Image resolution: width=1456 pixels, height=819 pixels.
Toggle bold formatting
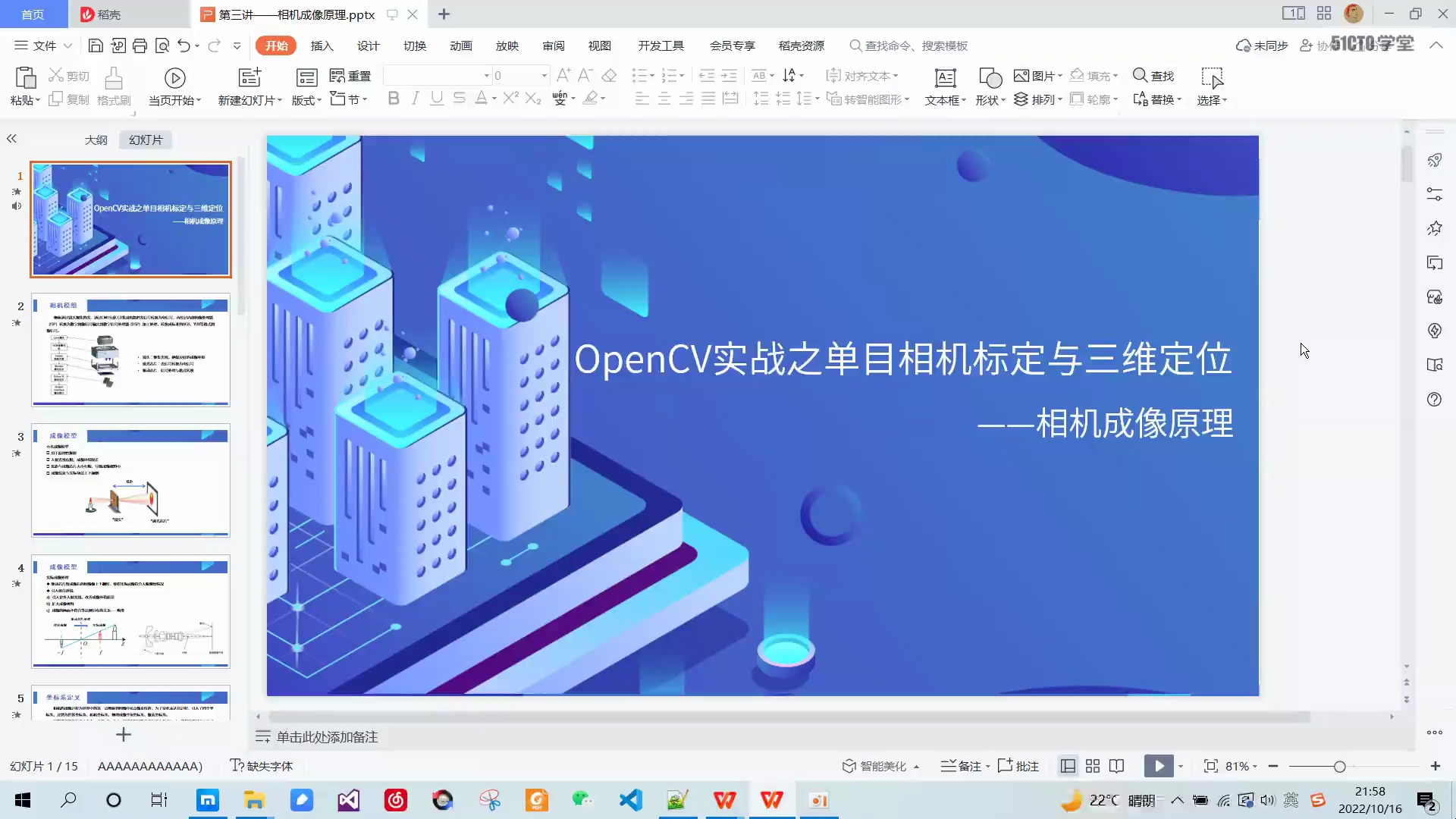(393, 98)
